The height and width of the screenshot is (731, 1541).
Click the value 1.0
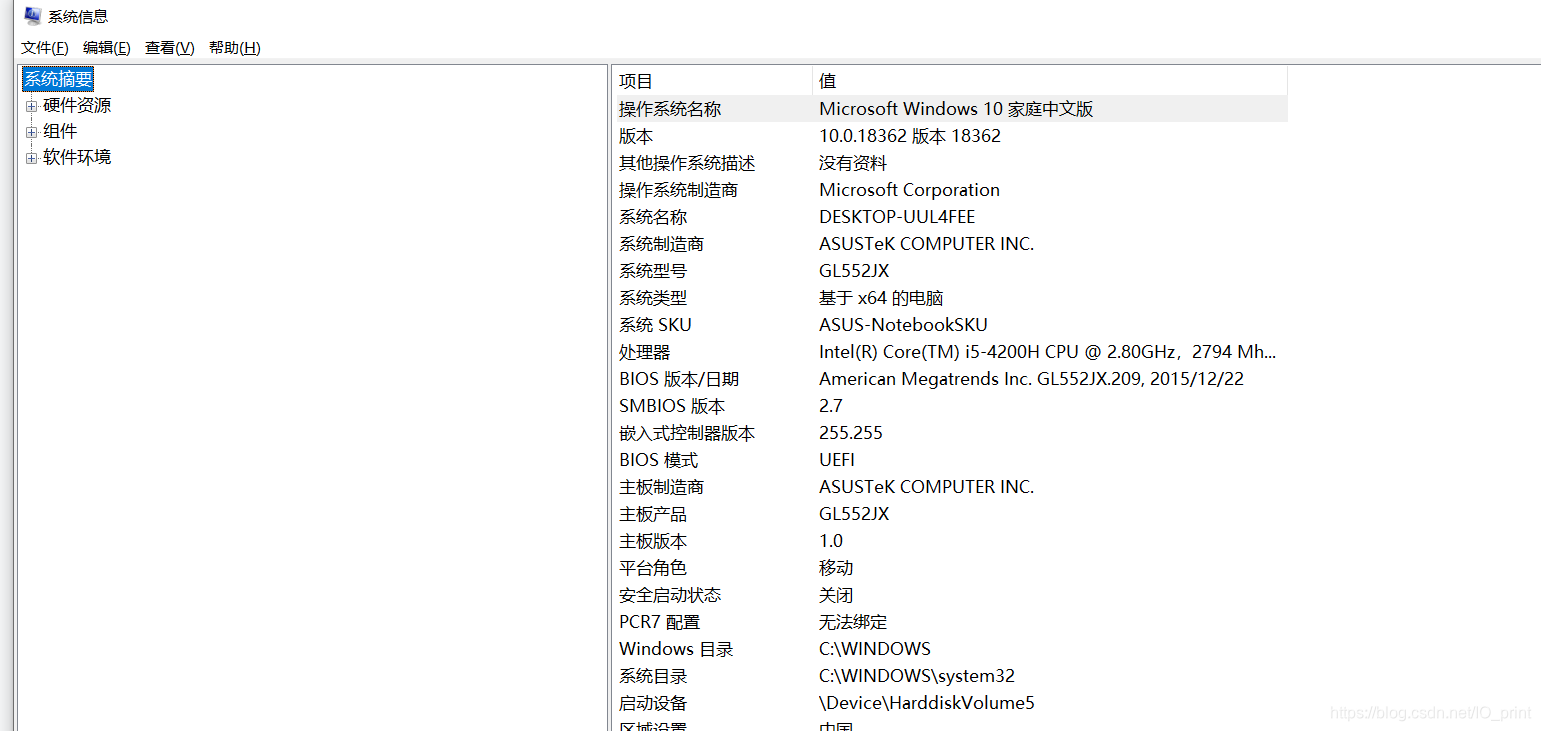tap(831, 541)
